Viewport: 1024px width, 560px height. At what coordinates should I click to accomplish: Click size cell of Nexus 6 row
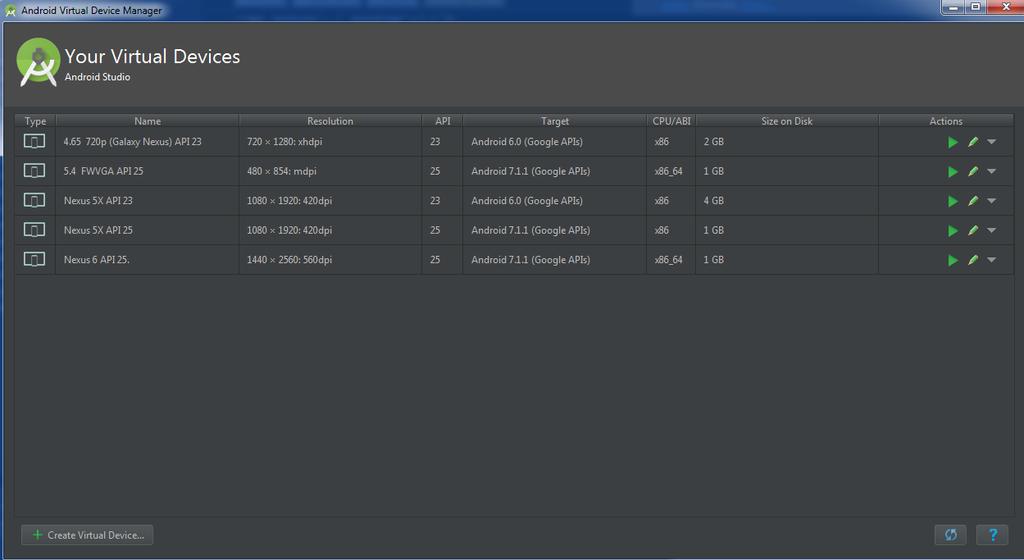pyautogui.click(x=787, y=259)
